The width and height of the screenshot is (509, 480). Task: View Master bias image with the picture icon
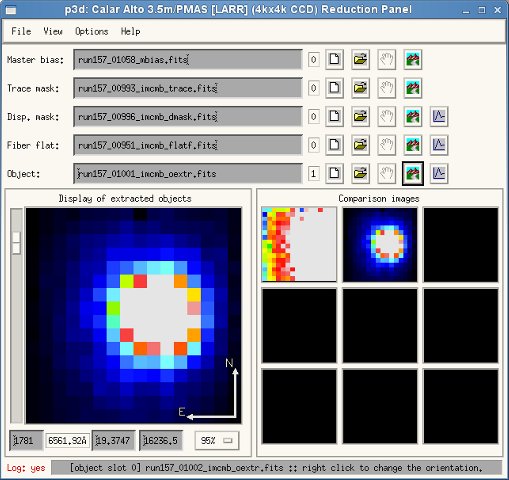pos(413,60)
